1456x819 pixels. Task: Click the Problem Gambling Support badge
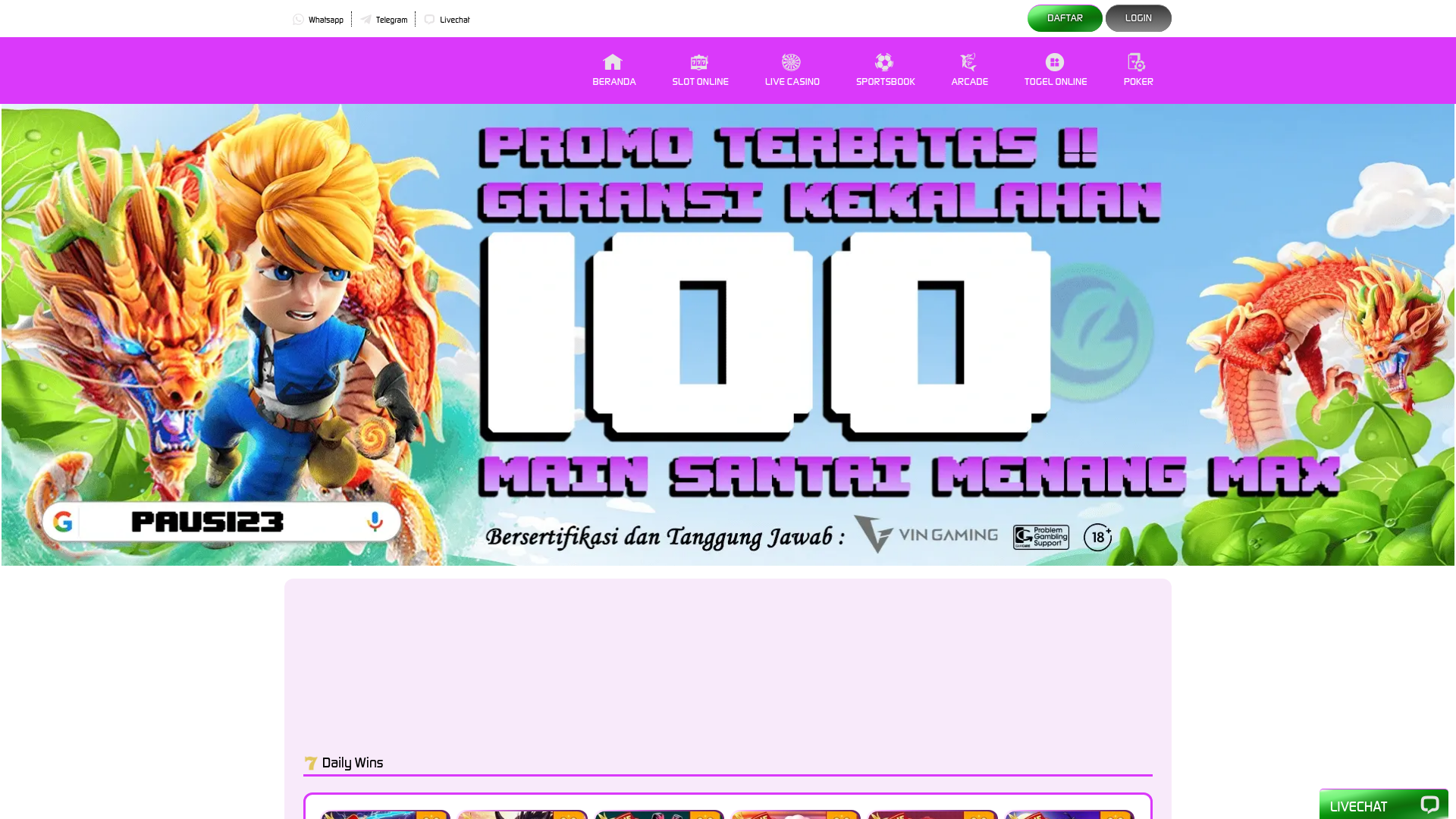click(x=1041, y=537)
